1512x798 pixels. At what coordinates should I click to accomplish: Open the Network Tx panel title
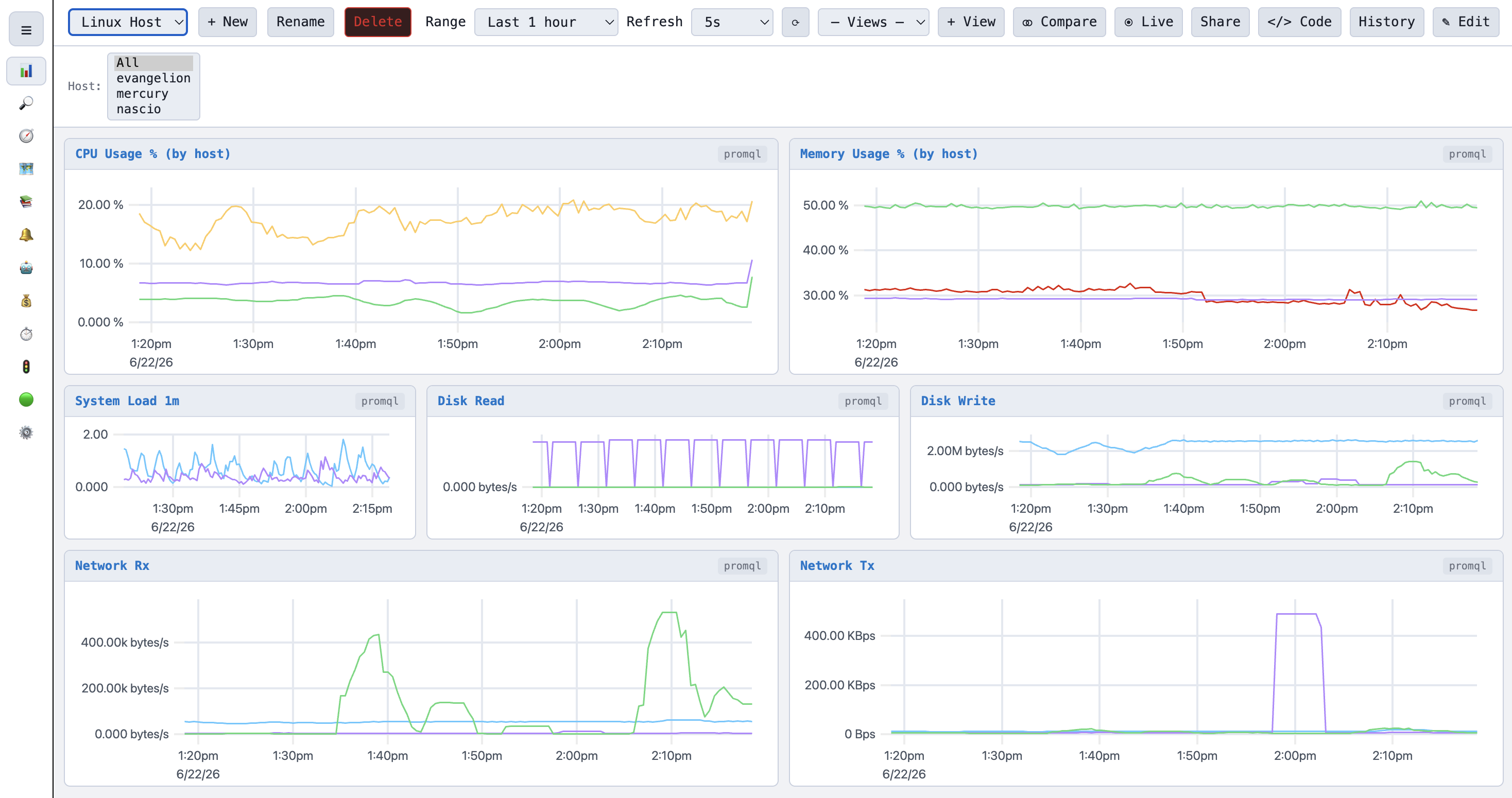coord(837,566)
